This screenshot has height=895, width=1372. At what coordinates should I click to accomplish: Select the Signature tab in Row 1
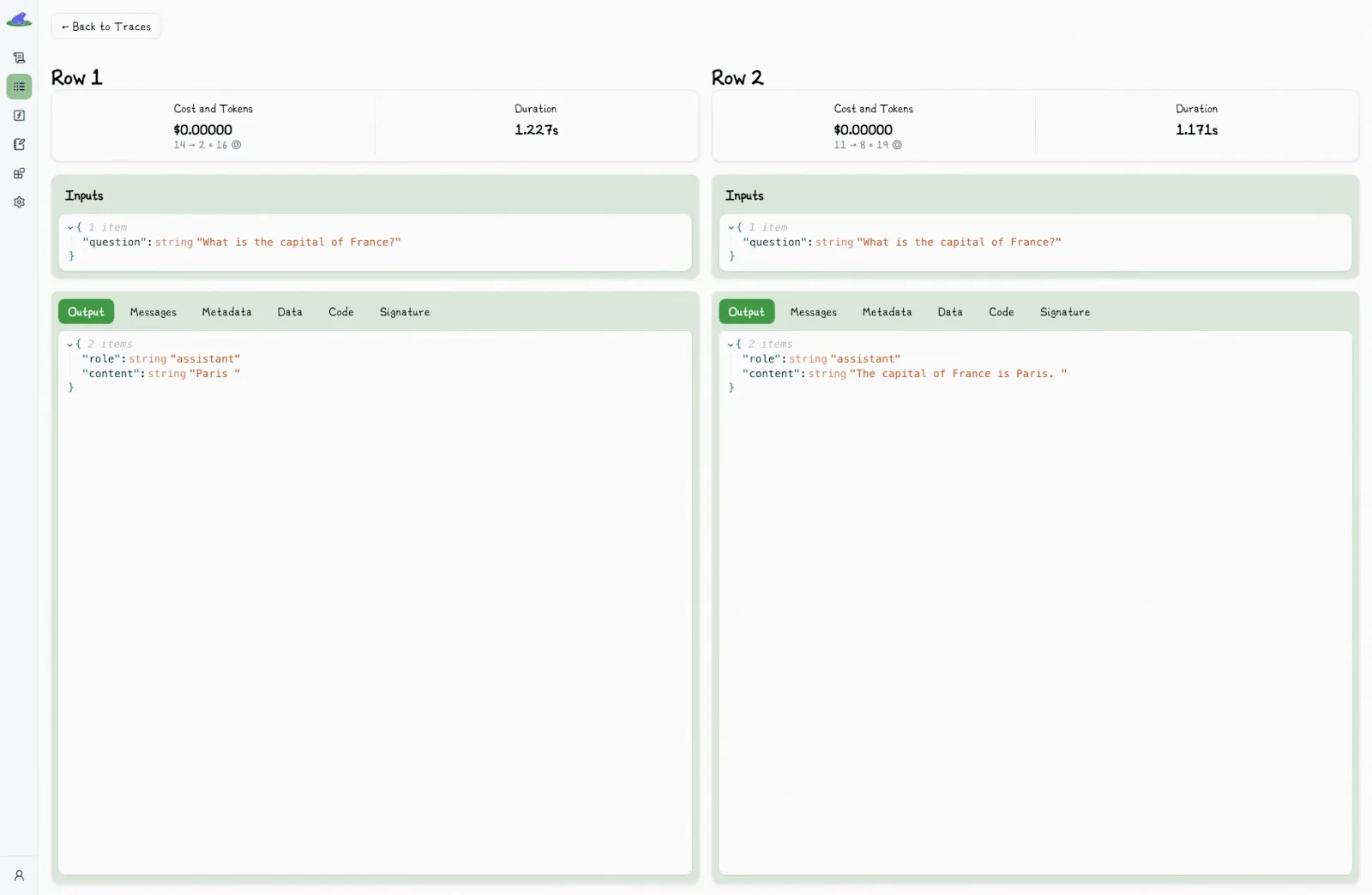(404, 312)
